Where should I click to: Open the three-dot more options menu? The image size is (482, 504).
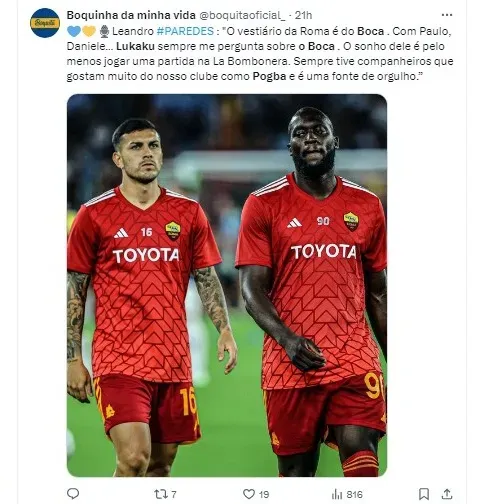pyautogui.click(x=447, y=15)
